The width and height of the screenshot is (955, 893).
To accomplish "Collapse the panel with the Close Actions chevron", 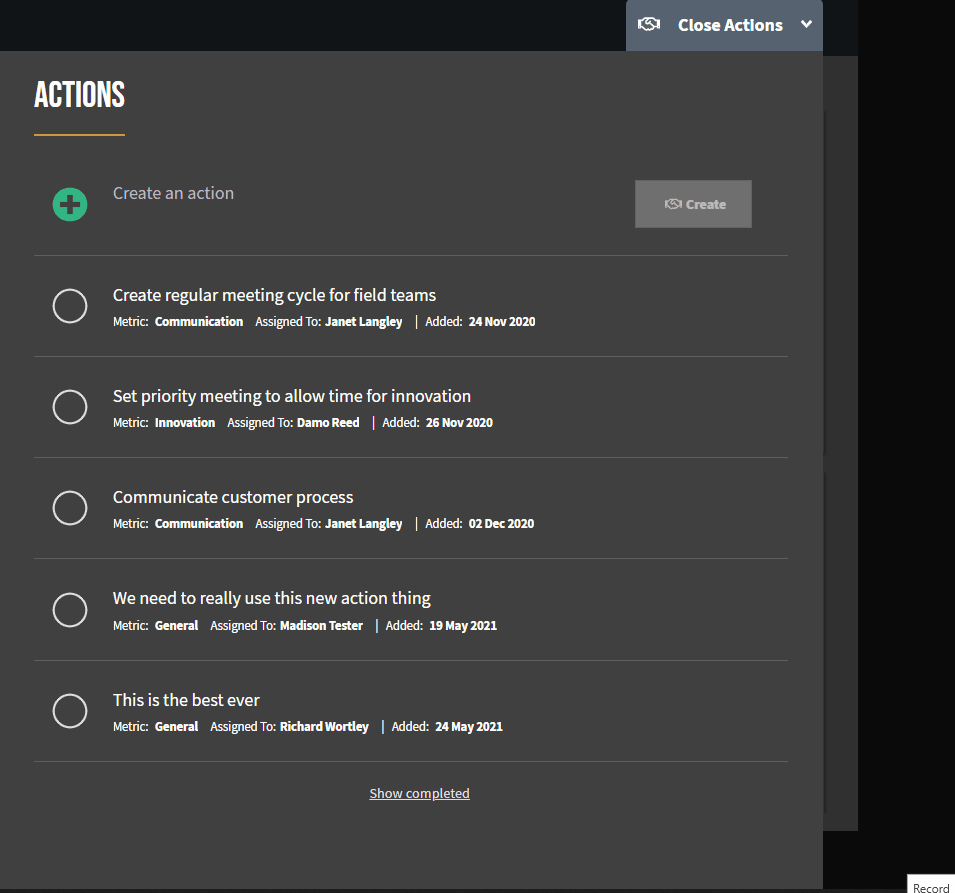I will (x=806, y=24).
